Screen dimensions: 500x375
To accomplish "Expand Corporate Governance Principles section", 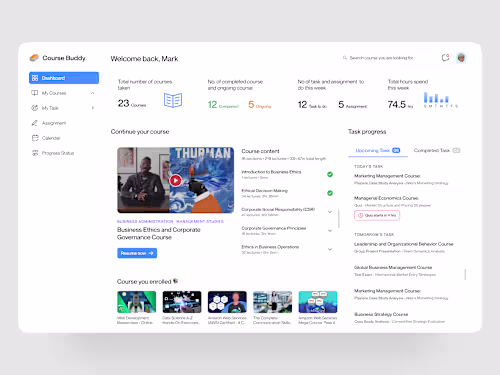I will pos(330,230).
